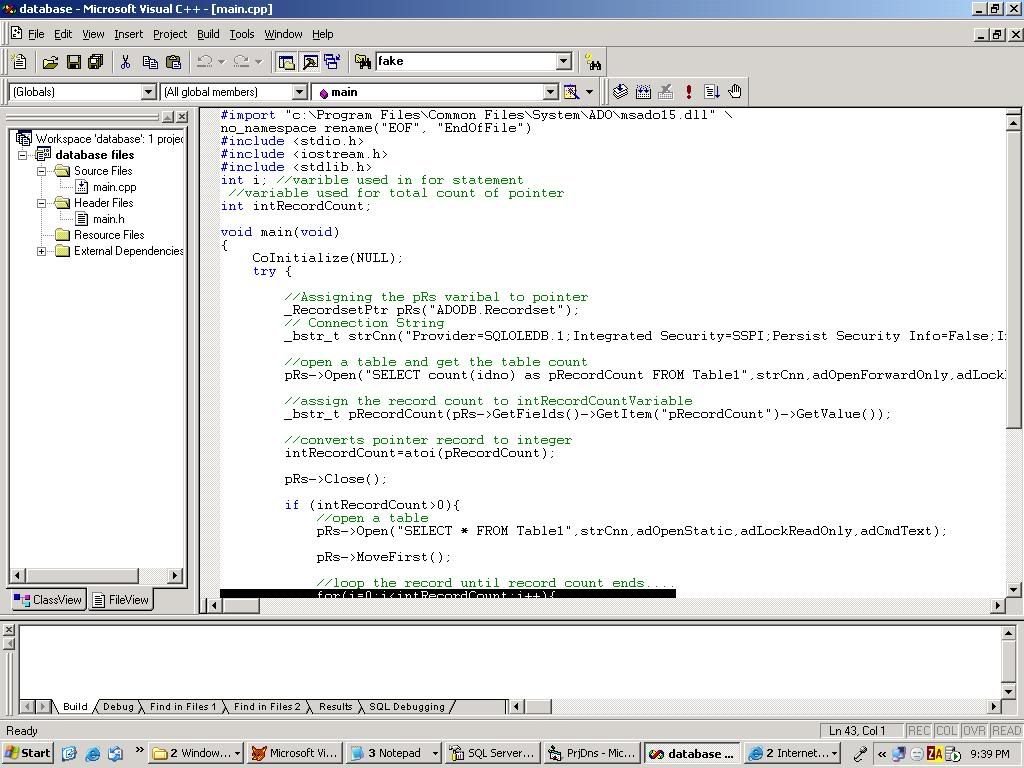
Task: Click the Find in Files binoculars icon
Action: pyautogui.click(x=363, y=62)
